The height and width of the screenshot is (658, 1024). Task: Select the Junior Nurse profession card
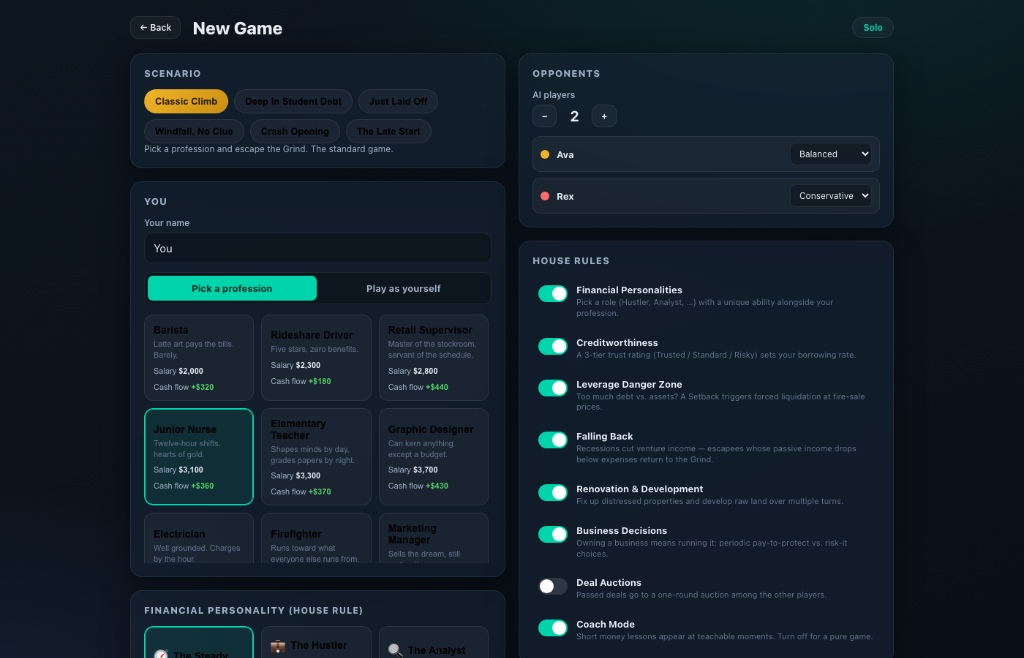tap(199, 457)
